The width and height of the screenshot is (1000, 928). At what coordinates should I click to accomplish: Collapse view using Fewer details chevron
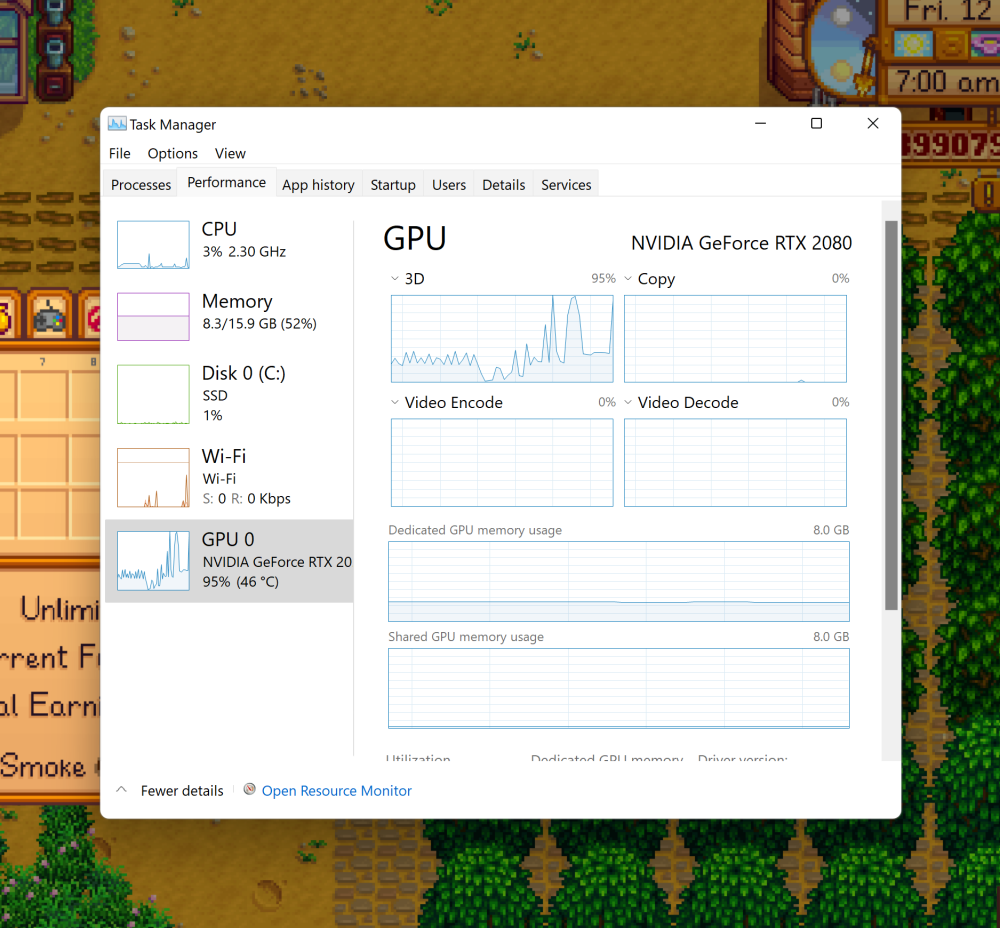click(x=122, y=790)
